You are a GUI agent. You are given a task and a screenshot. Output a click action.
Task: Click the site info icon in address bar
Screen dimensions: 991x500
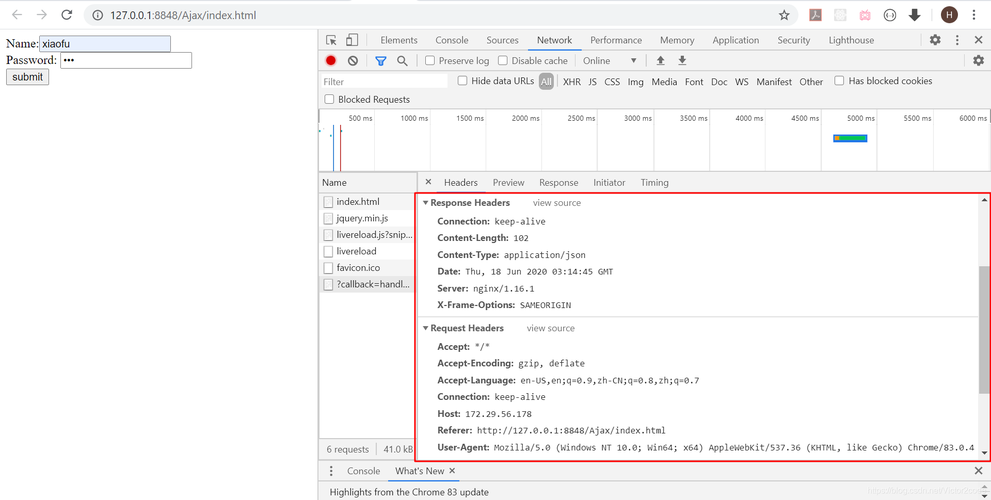click(x=97, y=15)
